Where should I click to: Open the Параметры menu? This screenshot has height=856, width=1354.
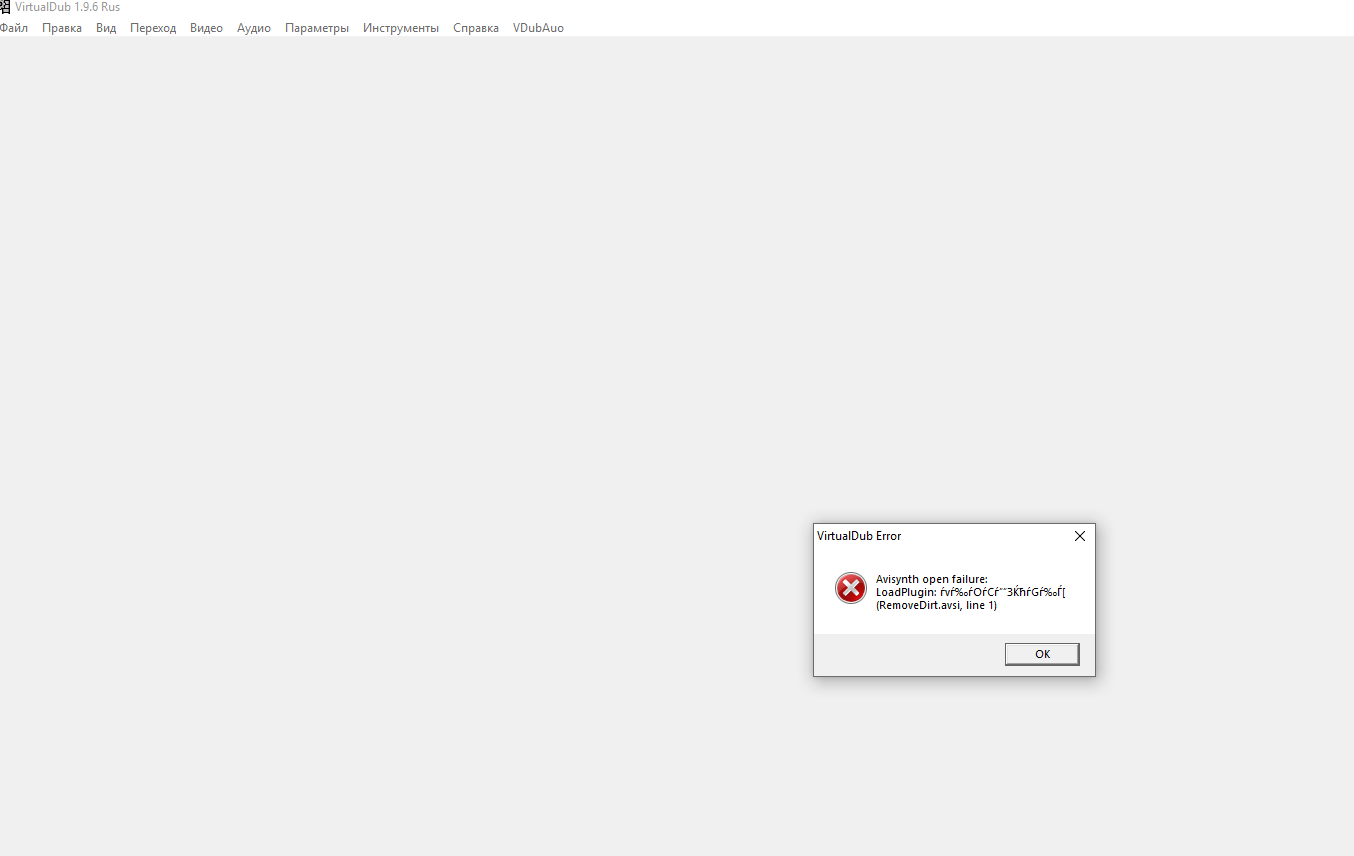coord(317,28)
